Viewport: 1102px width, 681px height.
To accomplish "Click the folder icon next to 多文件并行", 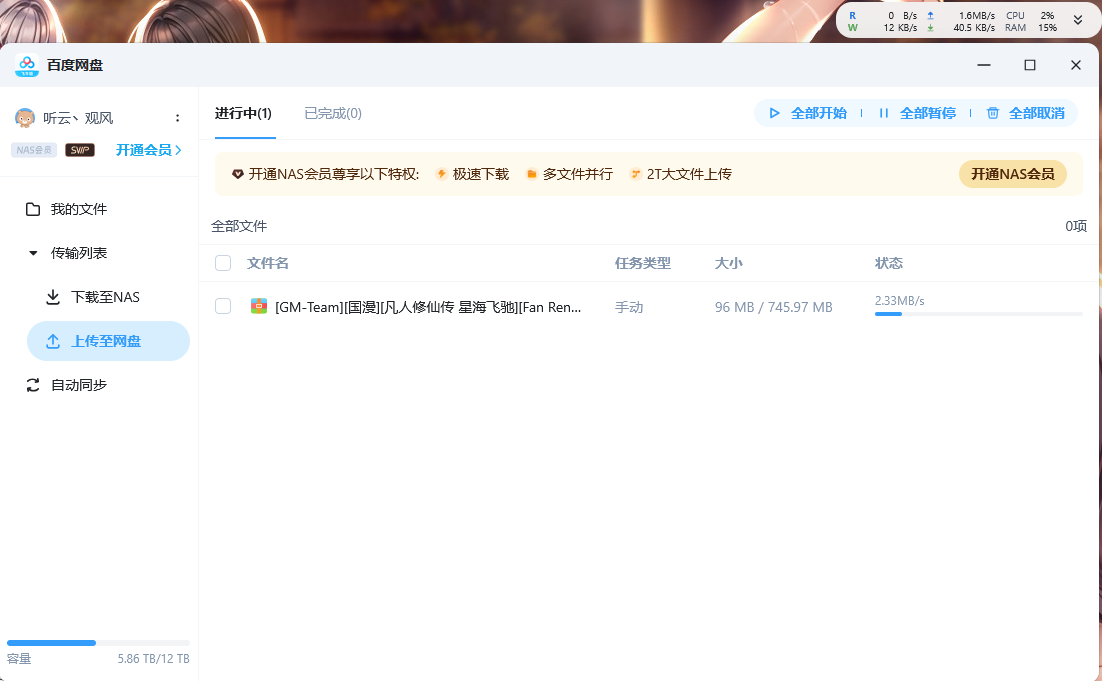I will (532, 174).
